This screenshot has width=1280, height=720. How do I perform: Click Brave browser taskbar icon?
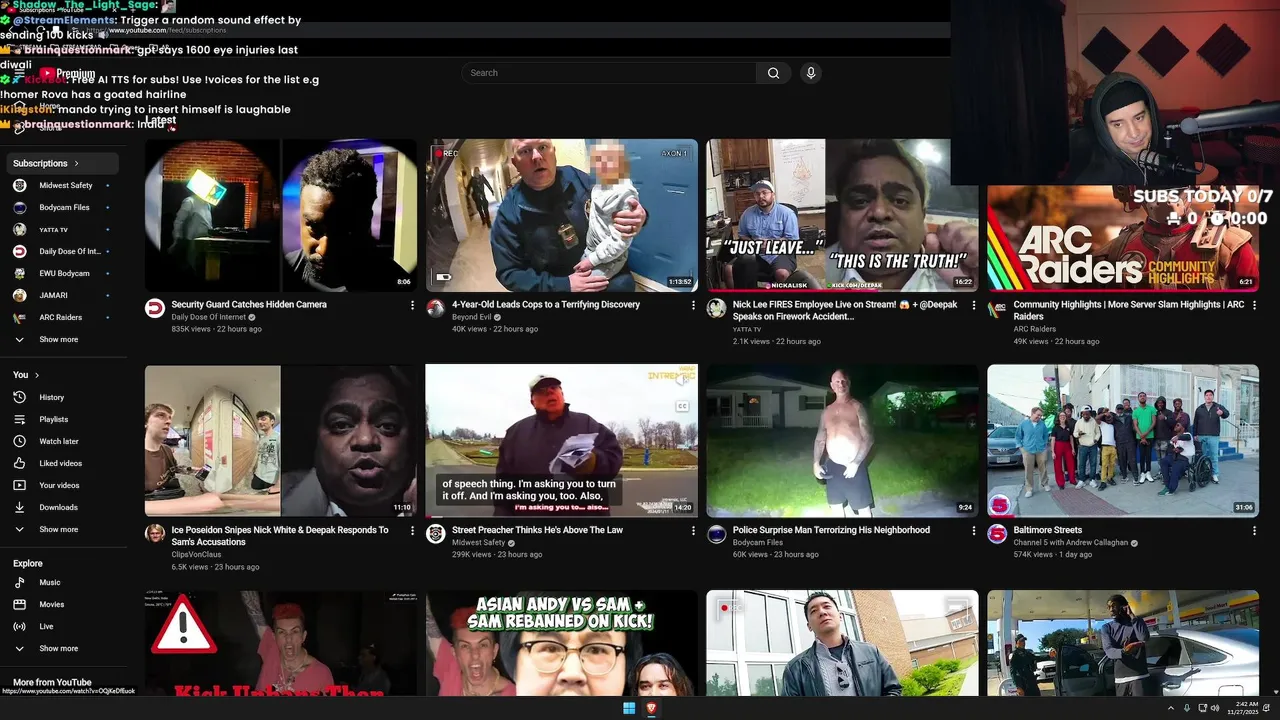[651, 708]
